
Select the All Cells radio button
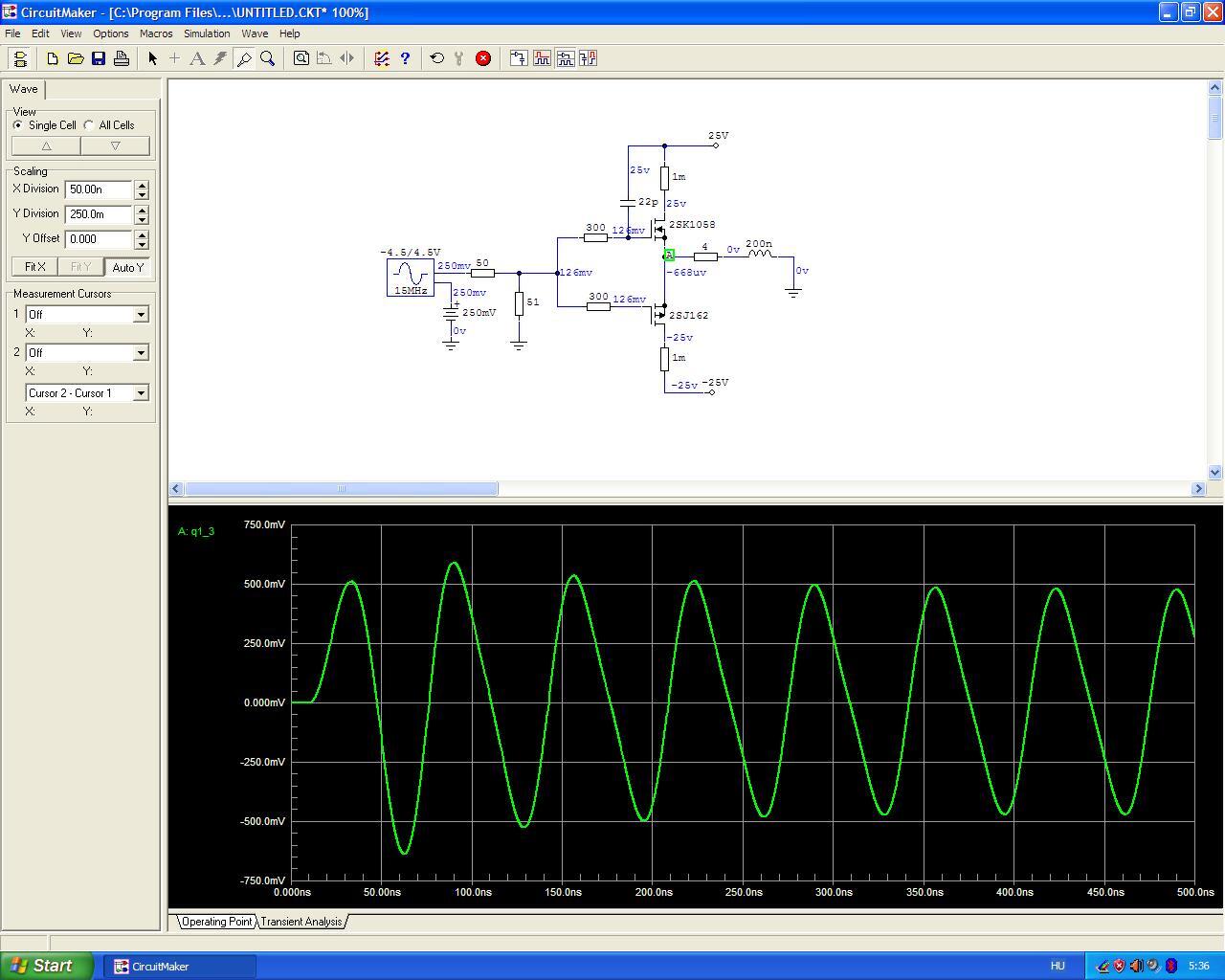click(x=89, y=125)
